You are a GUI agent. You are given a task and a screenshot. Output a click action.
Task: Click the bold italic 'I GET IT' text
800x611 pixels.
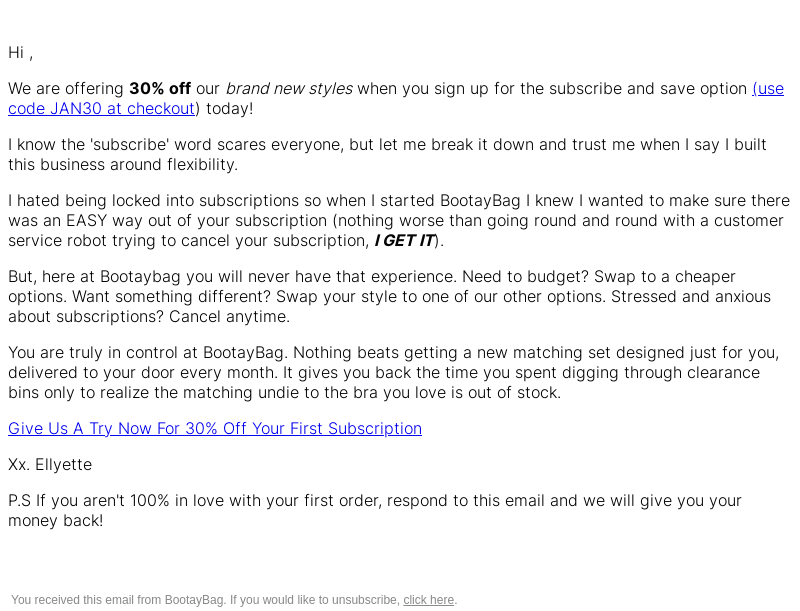(x=404, y=241)
